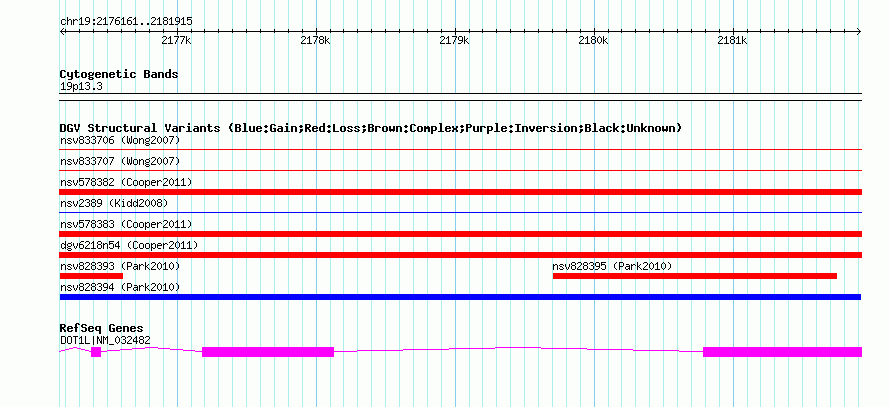Click the nsv833706 (Wong2007) variant label
Screen dimensions: 890x407
point(120,140)
